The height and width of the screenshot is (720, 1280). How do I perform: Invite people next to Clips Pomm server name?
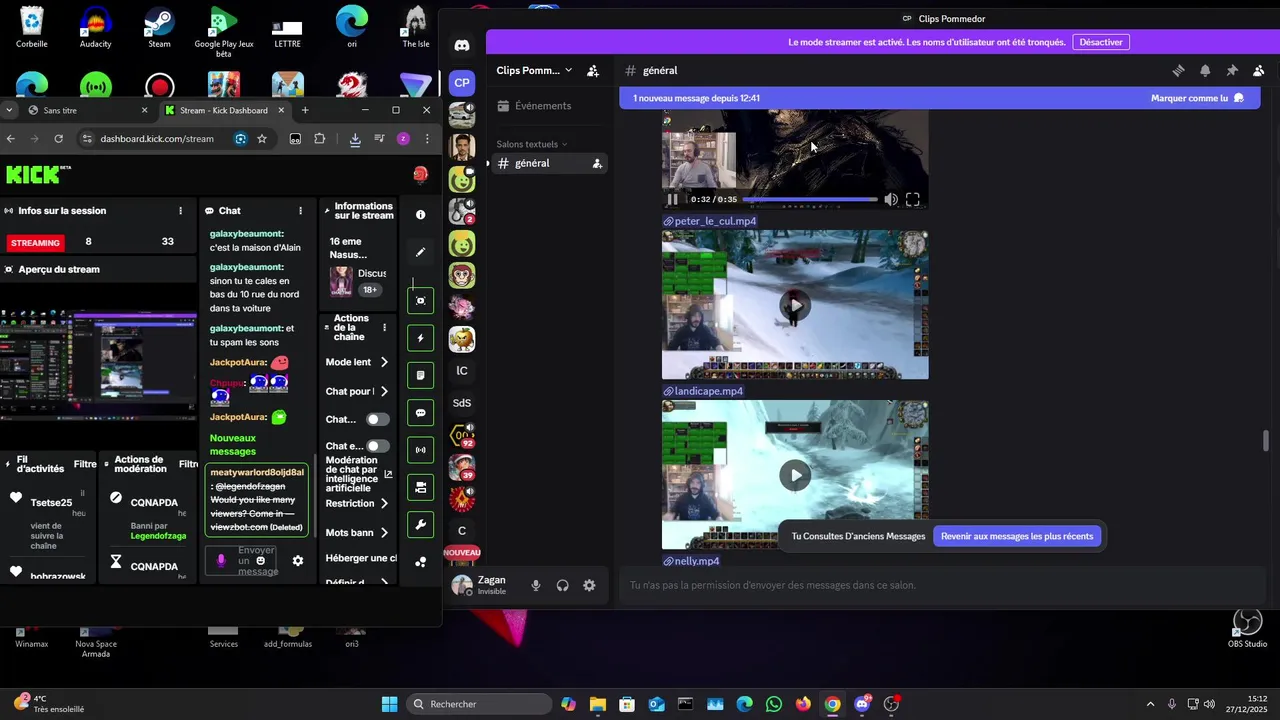[x=593, y=70]
